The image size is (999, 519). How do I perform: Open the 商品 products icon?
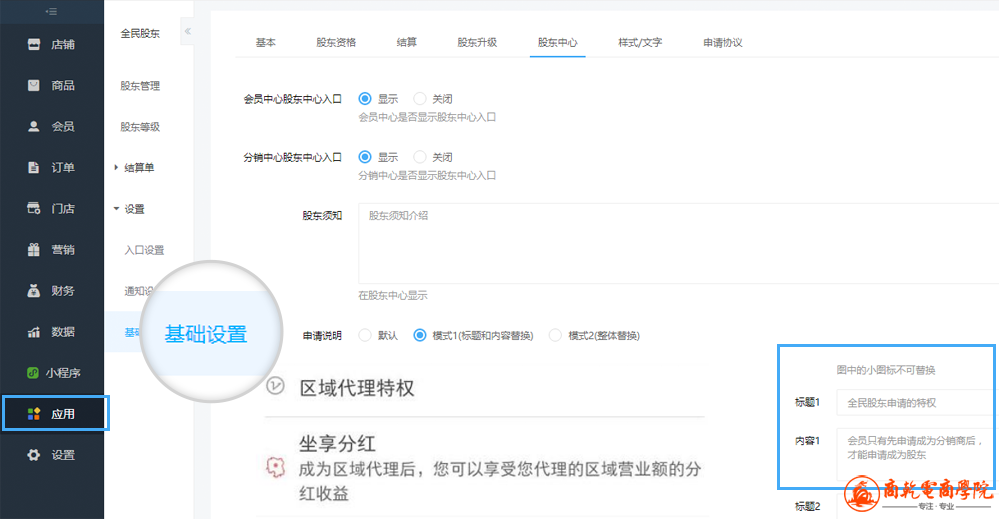pos(34,85)
